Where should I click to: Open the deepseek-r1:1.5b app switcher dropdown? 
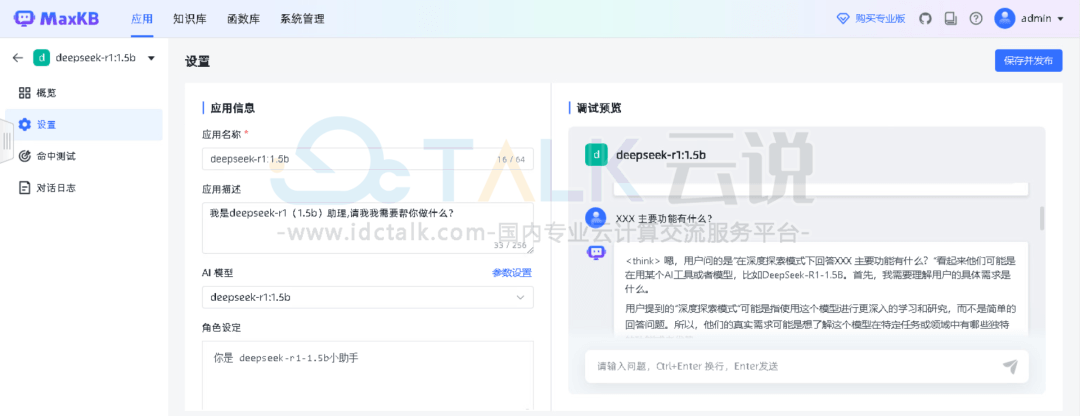[x=151, y=58]
